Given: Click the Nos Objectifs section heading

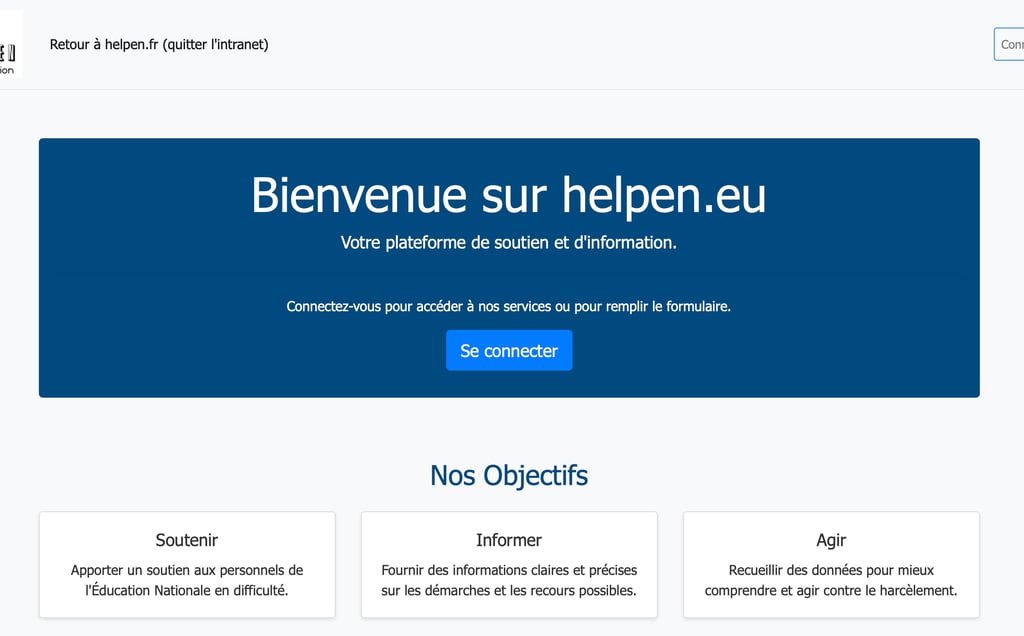Looking at the screenshot, I should (x=509, y=475).
